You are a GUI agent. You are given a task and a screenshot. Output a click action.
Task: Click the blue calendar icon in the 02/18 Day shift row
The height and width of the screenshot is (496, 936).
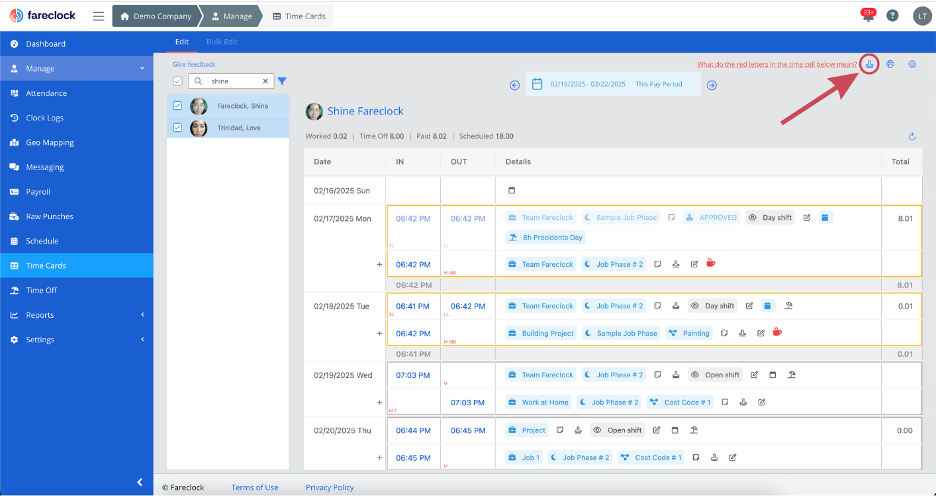pos(768,306)
